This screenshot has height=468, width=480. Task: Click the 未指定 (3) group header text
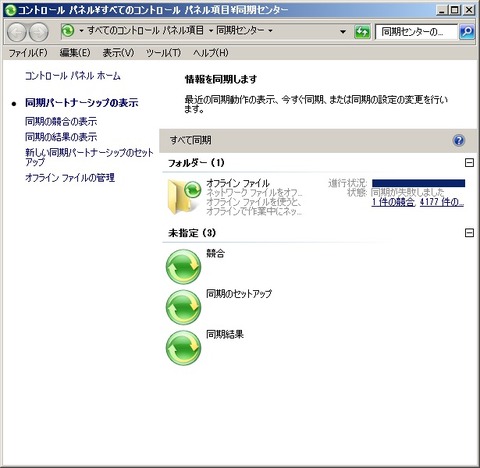[x=192, y=233]
